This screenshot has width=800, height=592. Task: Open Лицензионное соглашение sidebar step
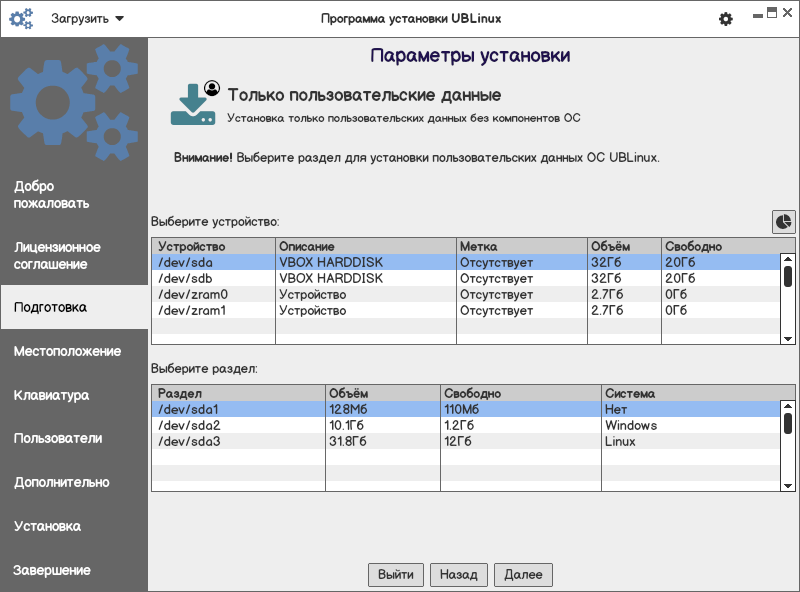coord(57,255)
